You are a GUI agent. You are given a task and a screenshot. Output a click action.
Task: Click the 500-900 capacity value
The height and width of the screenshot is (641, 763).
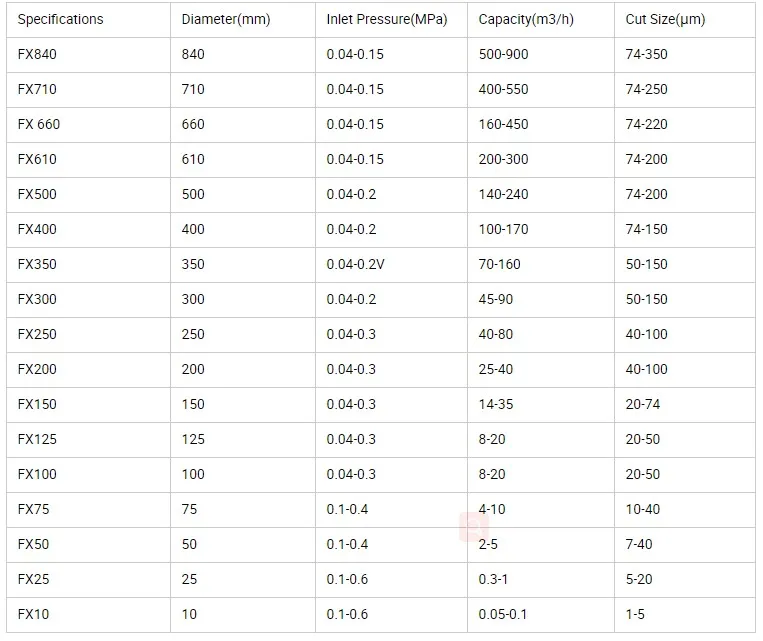(504, 54)
